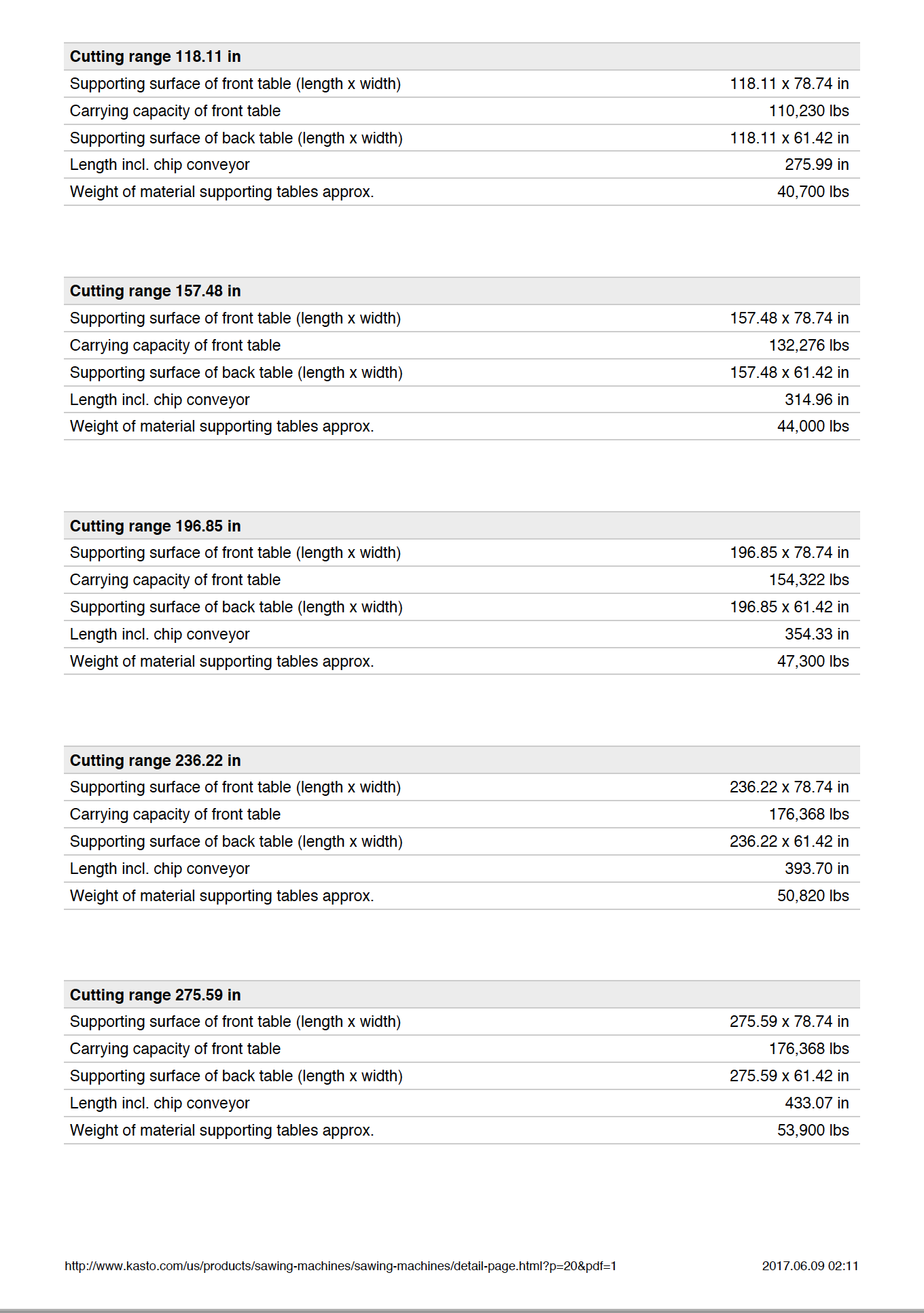Click the 110,230 lbs carrying capacity value

tap(808, 111)
